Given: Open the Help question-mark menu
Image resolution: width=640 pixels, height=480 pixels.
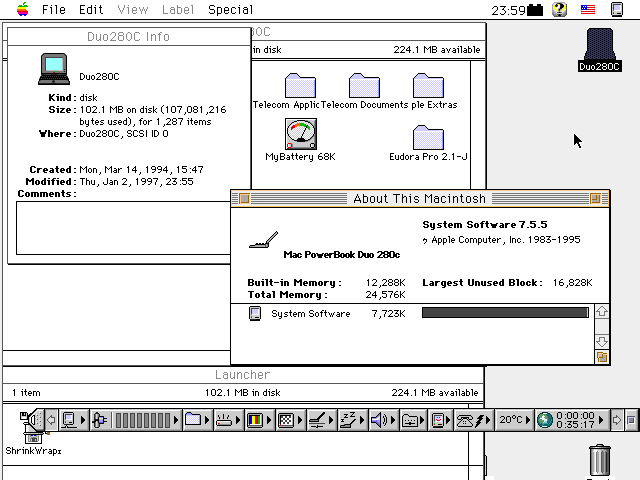Looking at the screenshot, I should pyautogui.click(x=560, y=9).
